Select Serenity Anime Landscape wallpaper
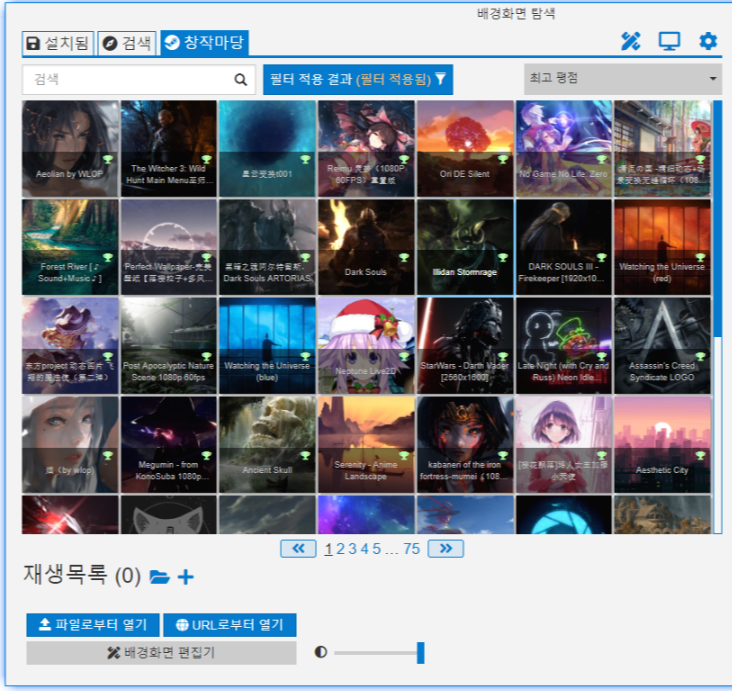 [366, 444]
